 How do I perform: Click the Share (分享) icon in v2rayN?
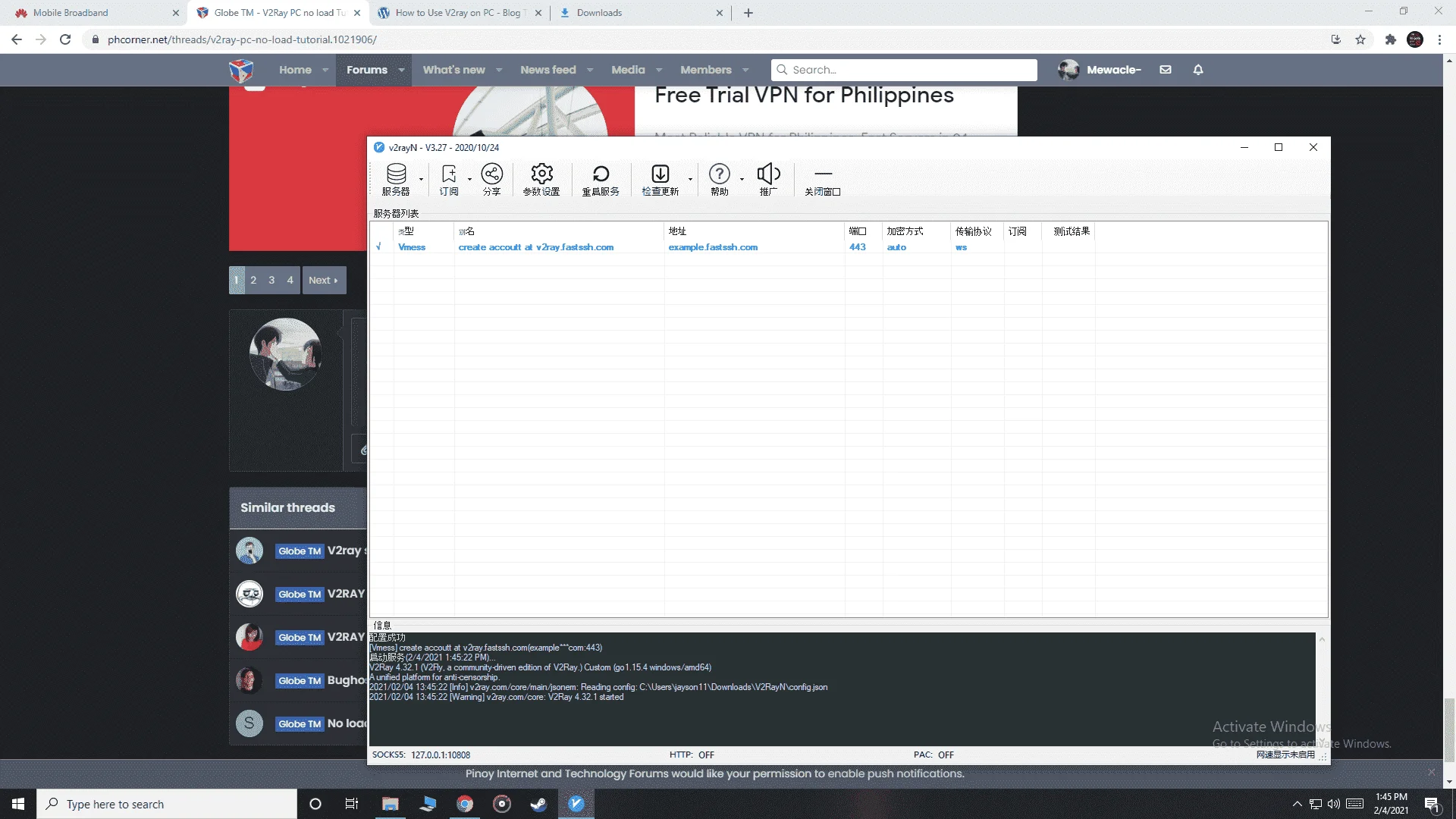coord(491,180)
